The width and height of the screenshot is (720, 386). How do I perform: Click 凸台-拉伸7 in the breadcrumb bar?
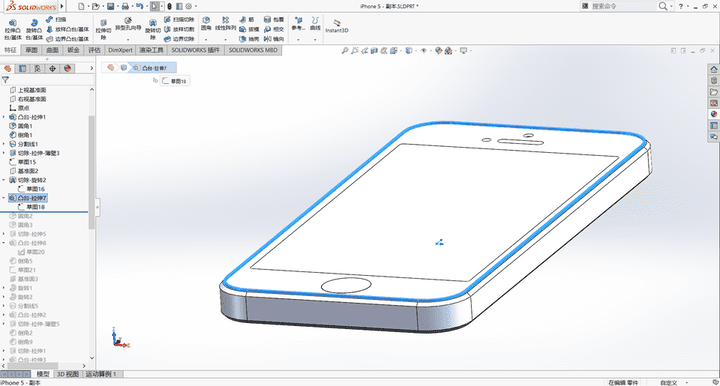pos(152,68)
